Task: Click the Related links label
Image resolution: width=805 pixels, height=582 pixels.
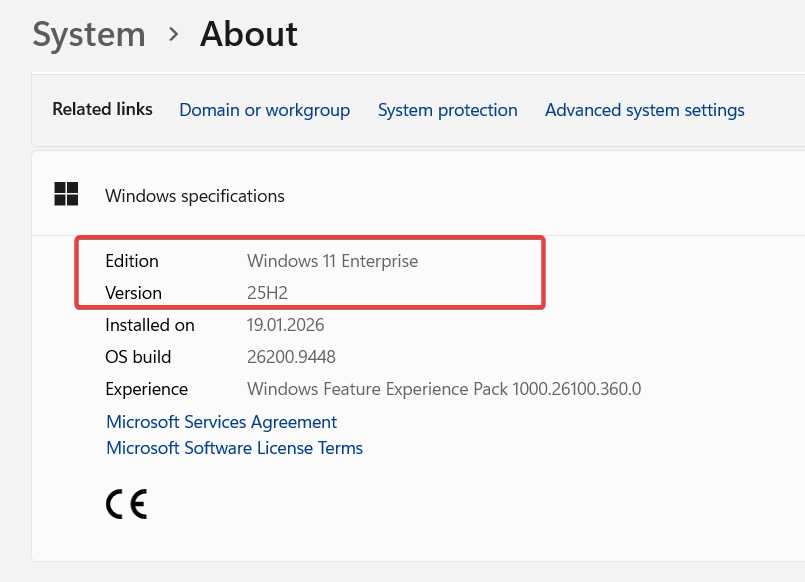Action: tap(103, 109)
